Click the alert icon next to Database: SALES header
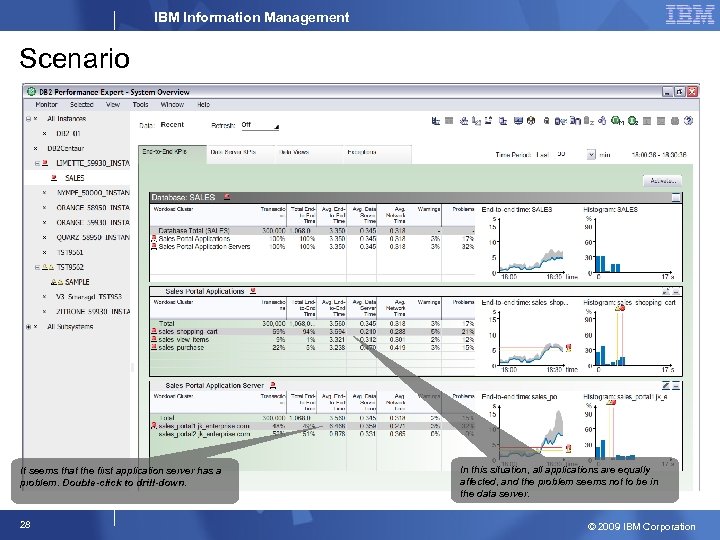This screenshot has width=720, height=540. (x=227, y=197)
